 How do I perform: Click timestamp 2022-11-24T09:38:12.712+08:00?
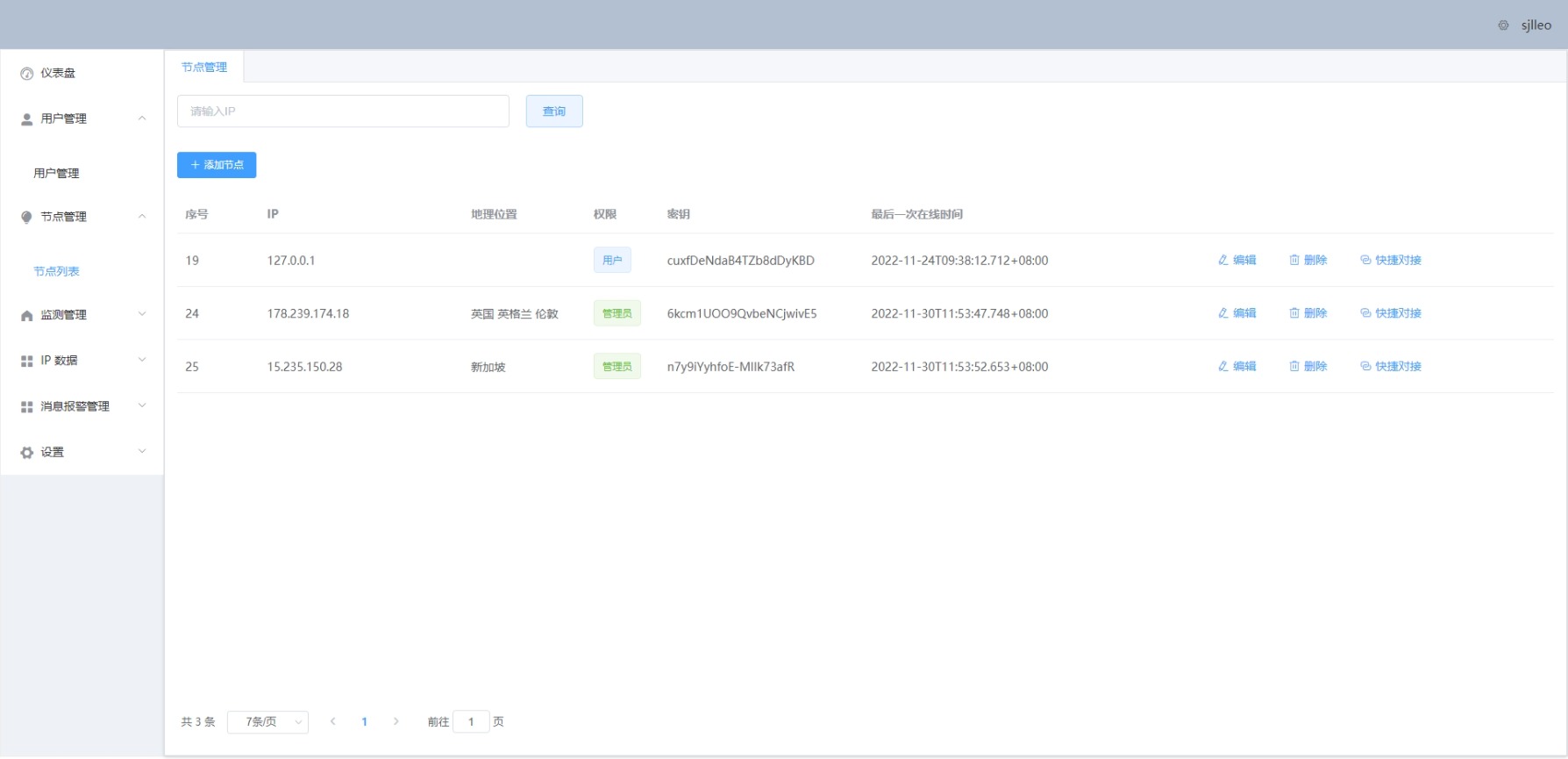click(x=959, y=261)
